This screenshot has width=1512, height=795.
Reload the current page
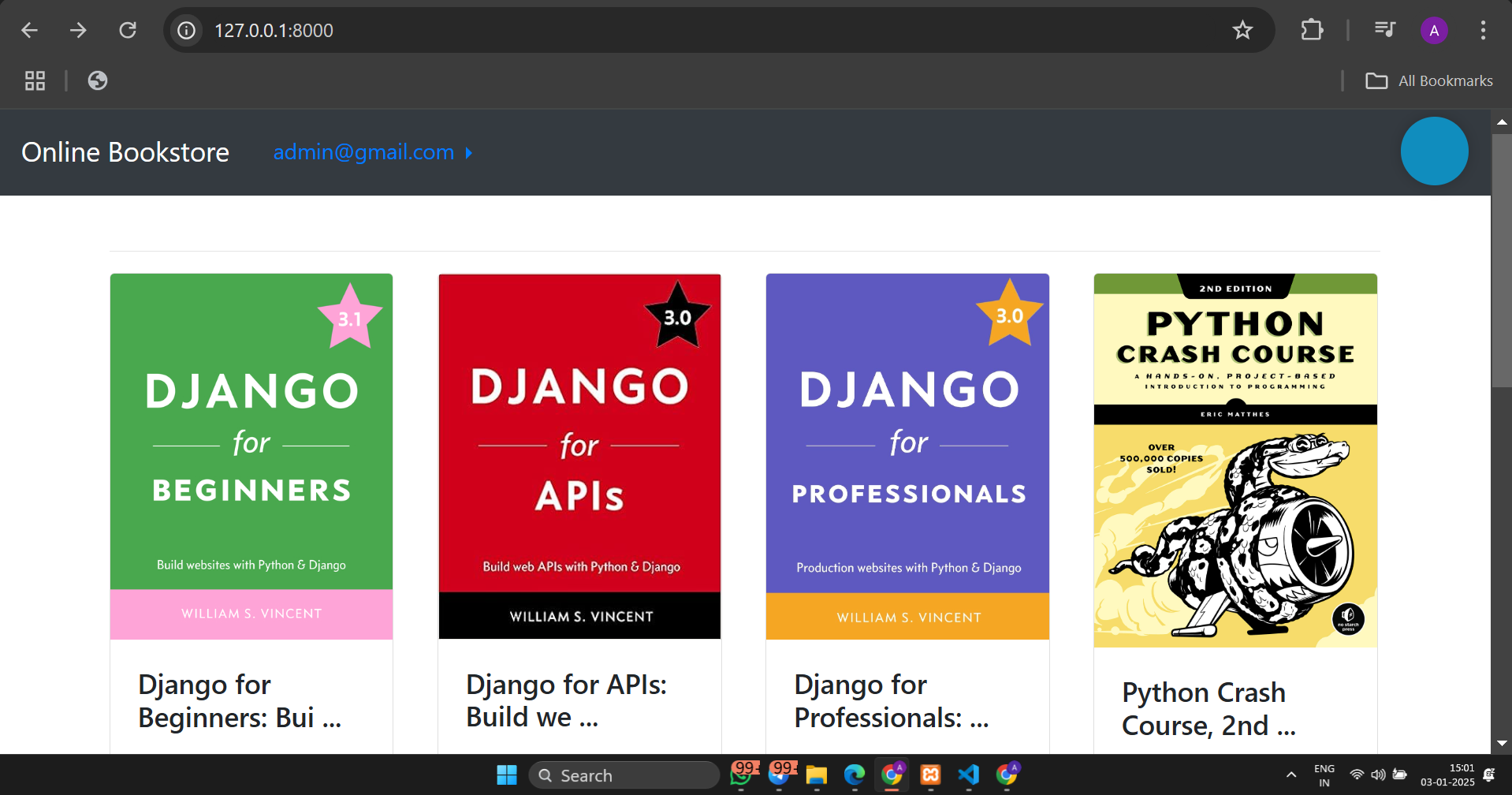tap(128, 31)
